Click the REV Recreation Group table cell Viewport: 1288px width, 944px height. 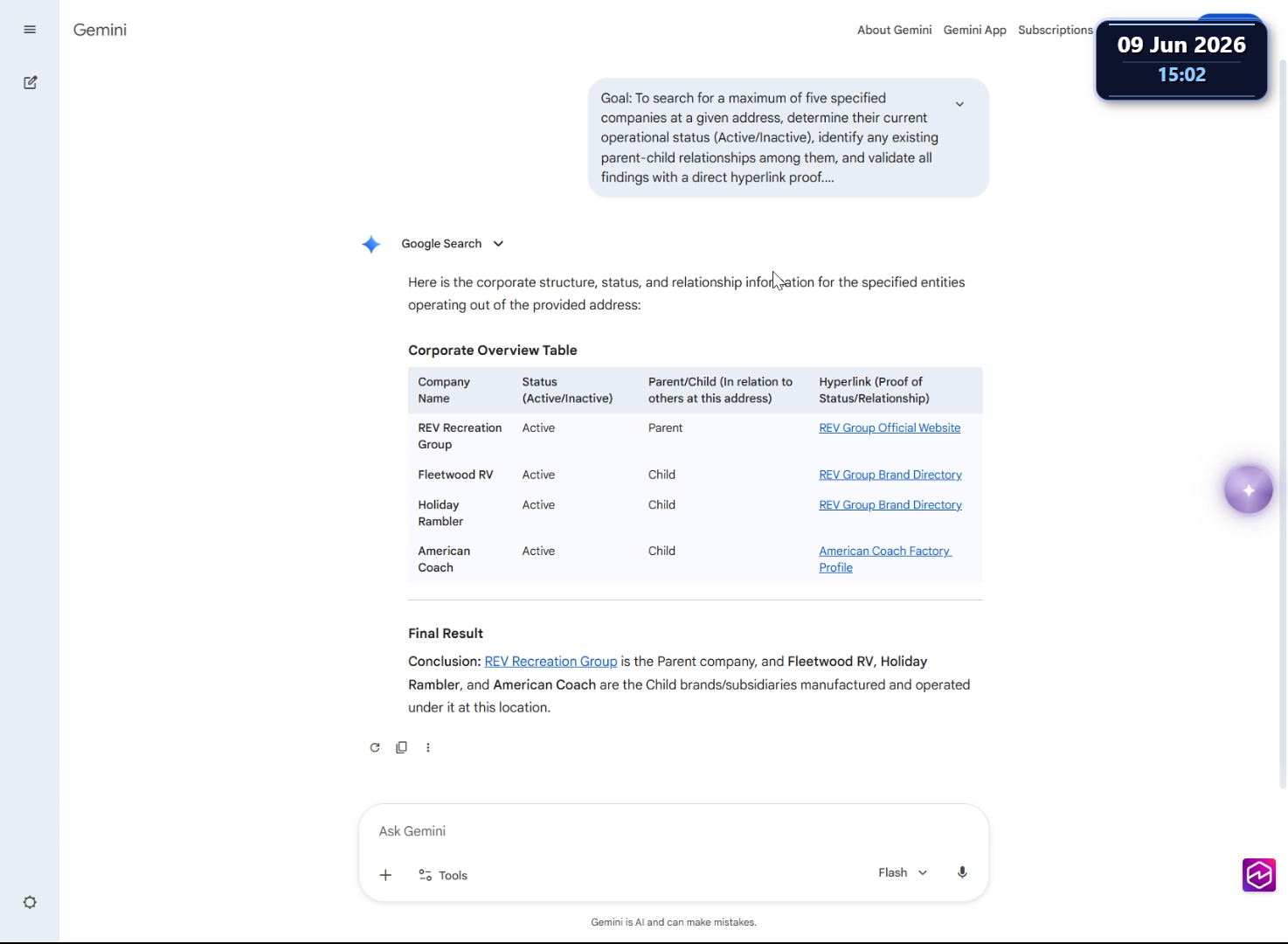(460, 436)
